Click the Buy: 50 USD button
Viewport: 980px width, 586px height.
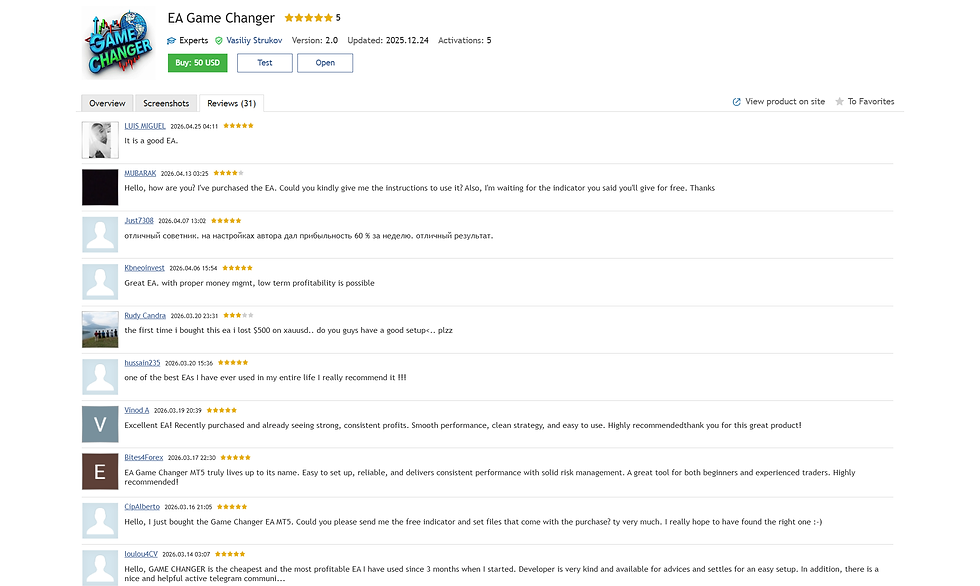pyautogui.click(x=198, y=63)
